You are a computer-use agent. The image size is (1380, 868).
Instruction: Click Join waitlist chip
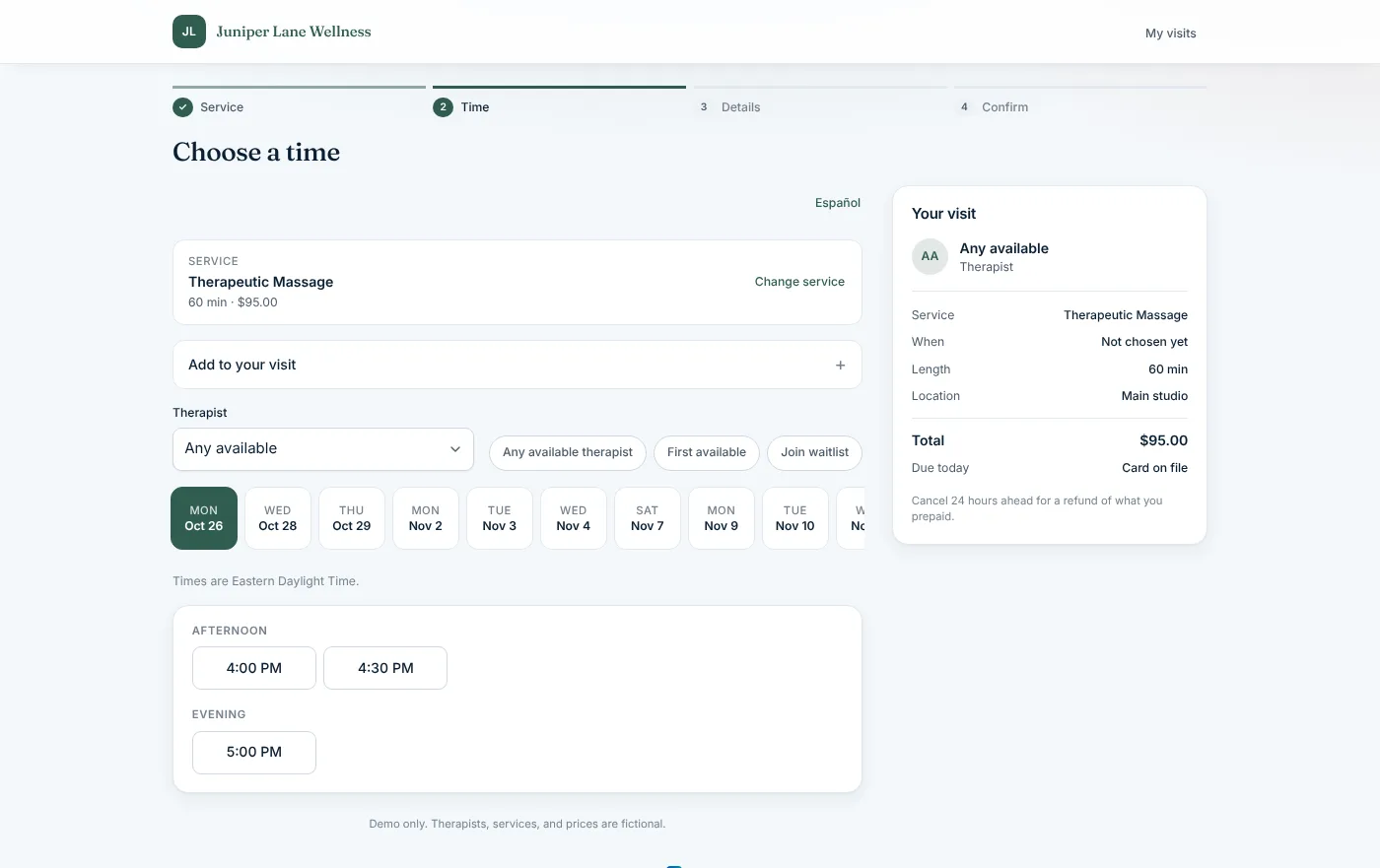[x=814, y=452]
